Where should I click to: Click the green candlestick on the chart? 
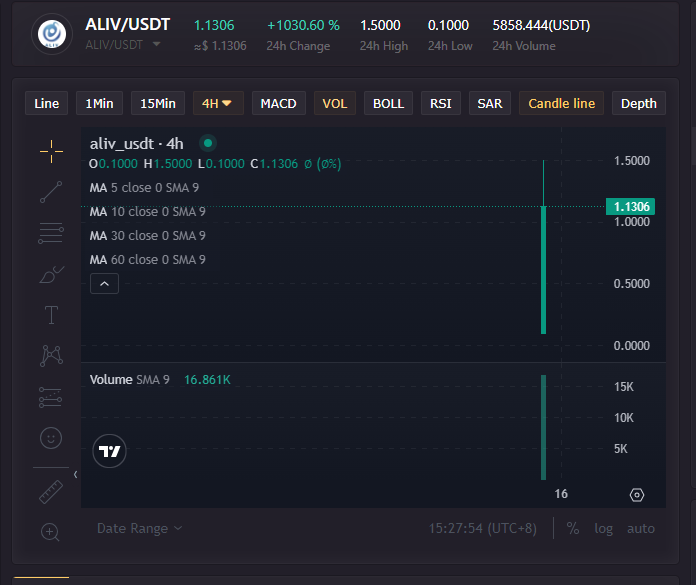543,270
